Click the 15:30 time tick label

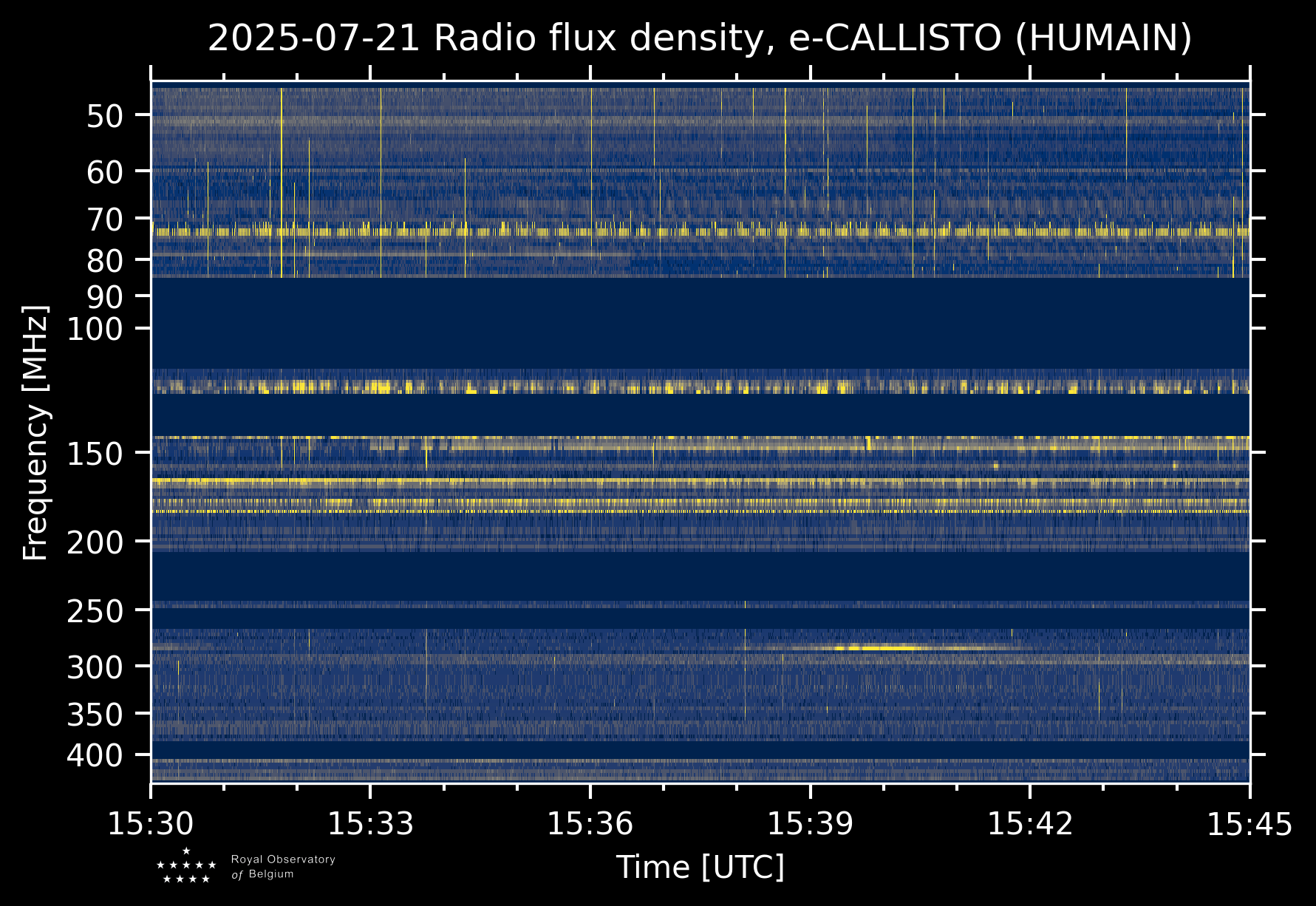point(151,824)
